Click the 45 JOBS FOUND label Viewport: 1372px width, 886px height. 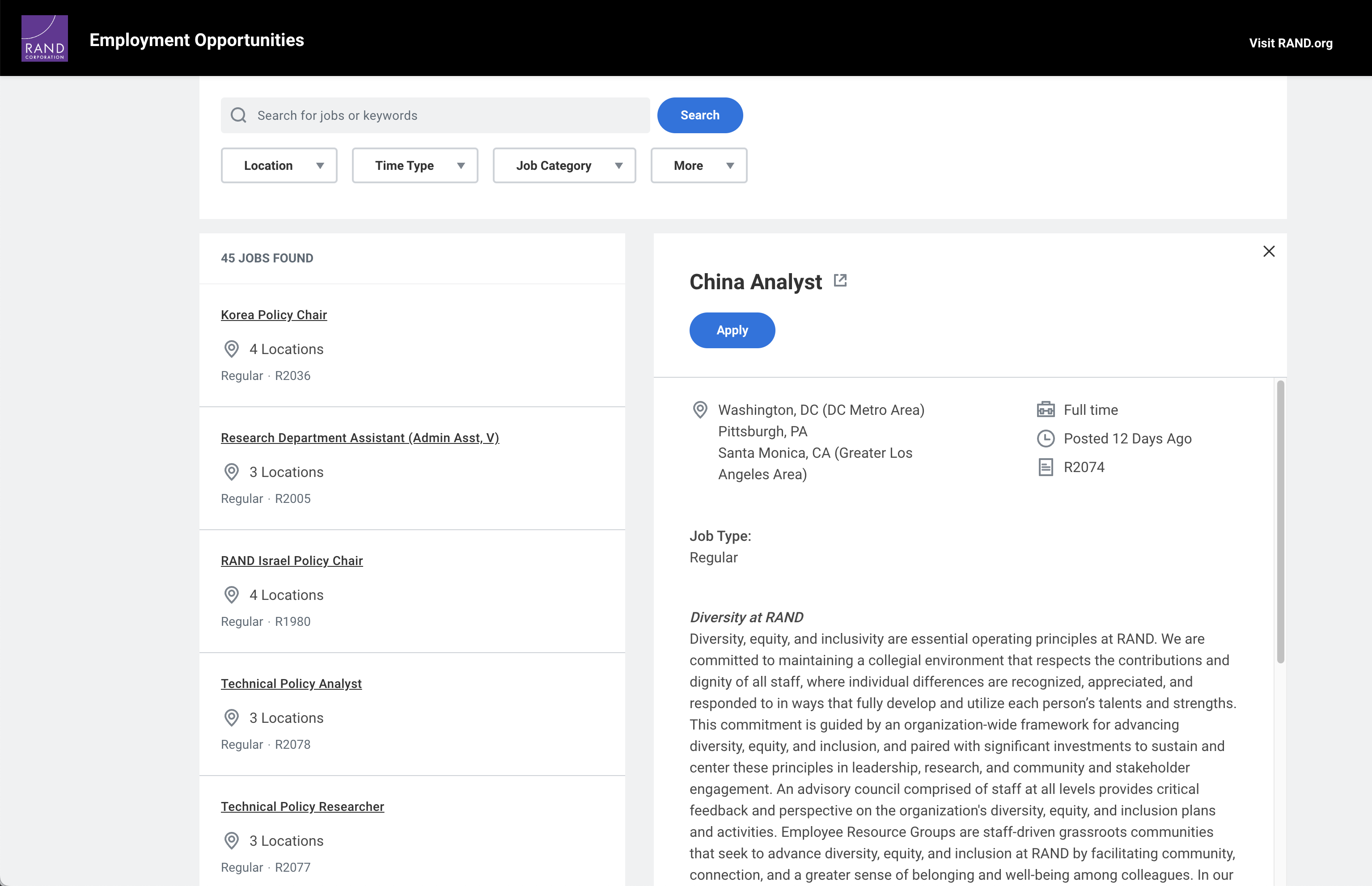267,258
